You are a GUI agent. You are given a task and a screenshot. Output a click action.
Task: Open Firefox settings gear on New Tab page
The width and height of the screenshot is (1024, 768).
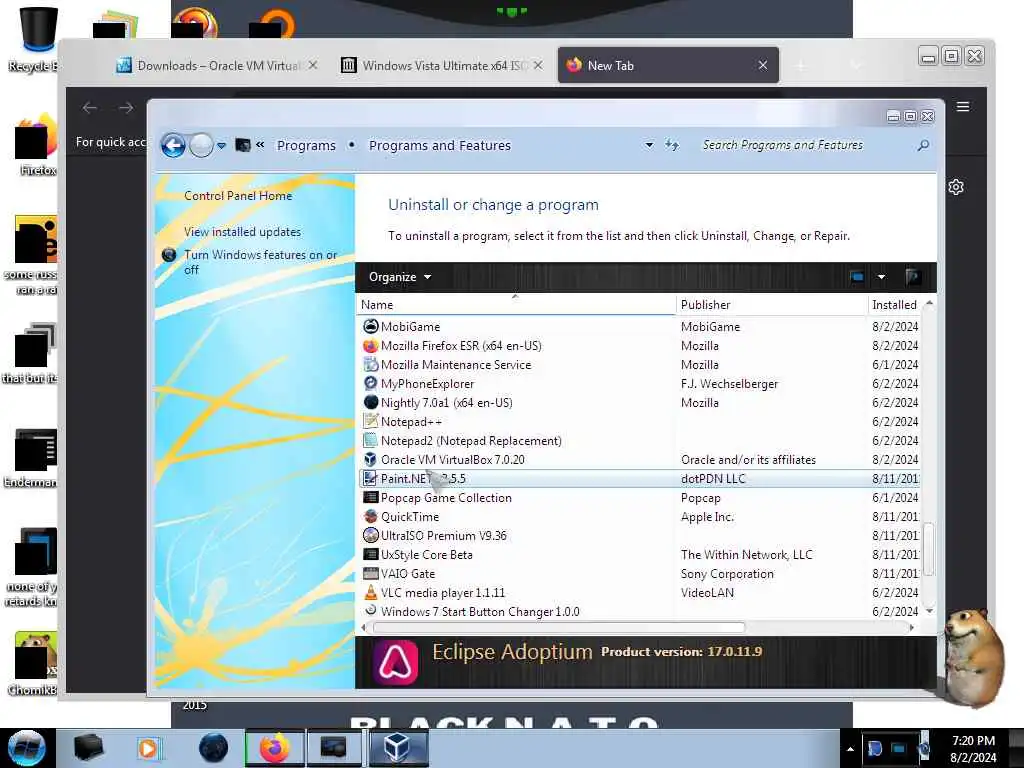[955, 187]
